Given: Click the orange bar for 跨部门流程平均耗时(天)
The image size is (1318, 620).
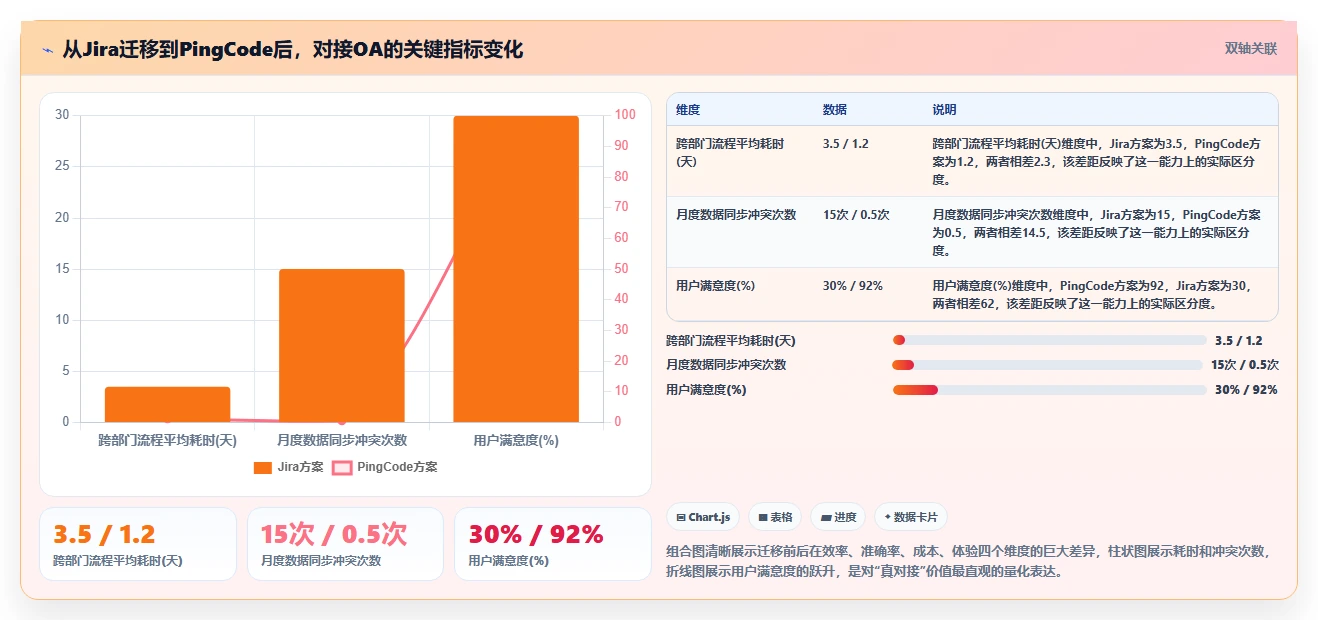Looking at the screenshot, I should point(167,404).
